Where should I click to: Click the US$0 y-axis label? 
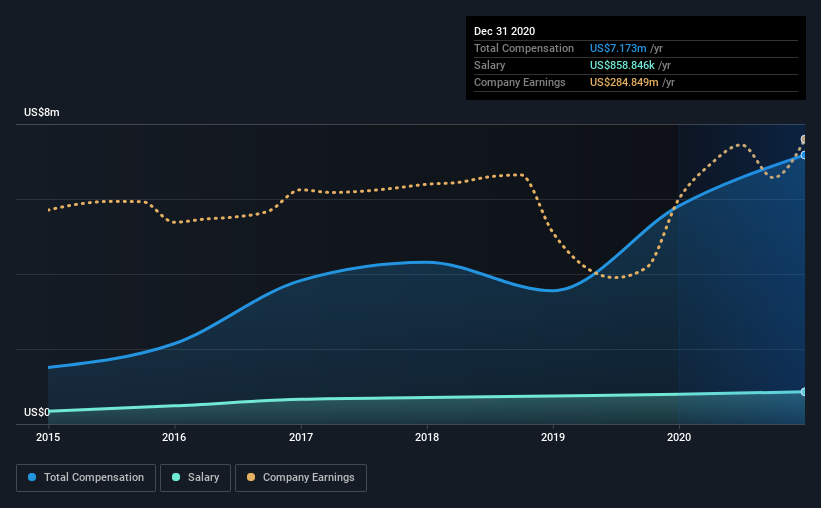pos(37,412)
